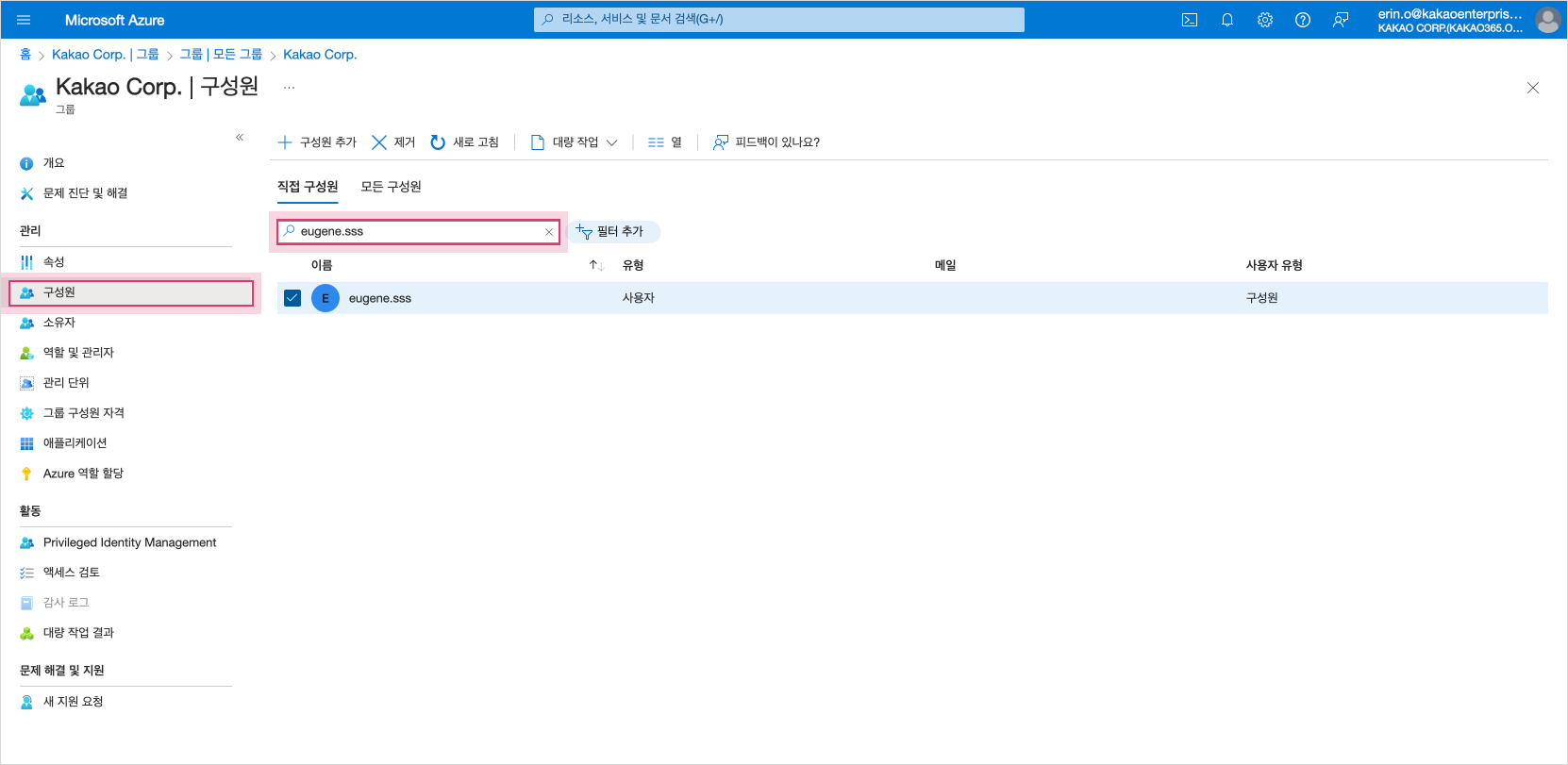The width and height of the screenshot is (1568, 765).
Task: Click the Microsoft Azure logo text
Action: (114, 20)
